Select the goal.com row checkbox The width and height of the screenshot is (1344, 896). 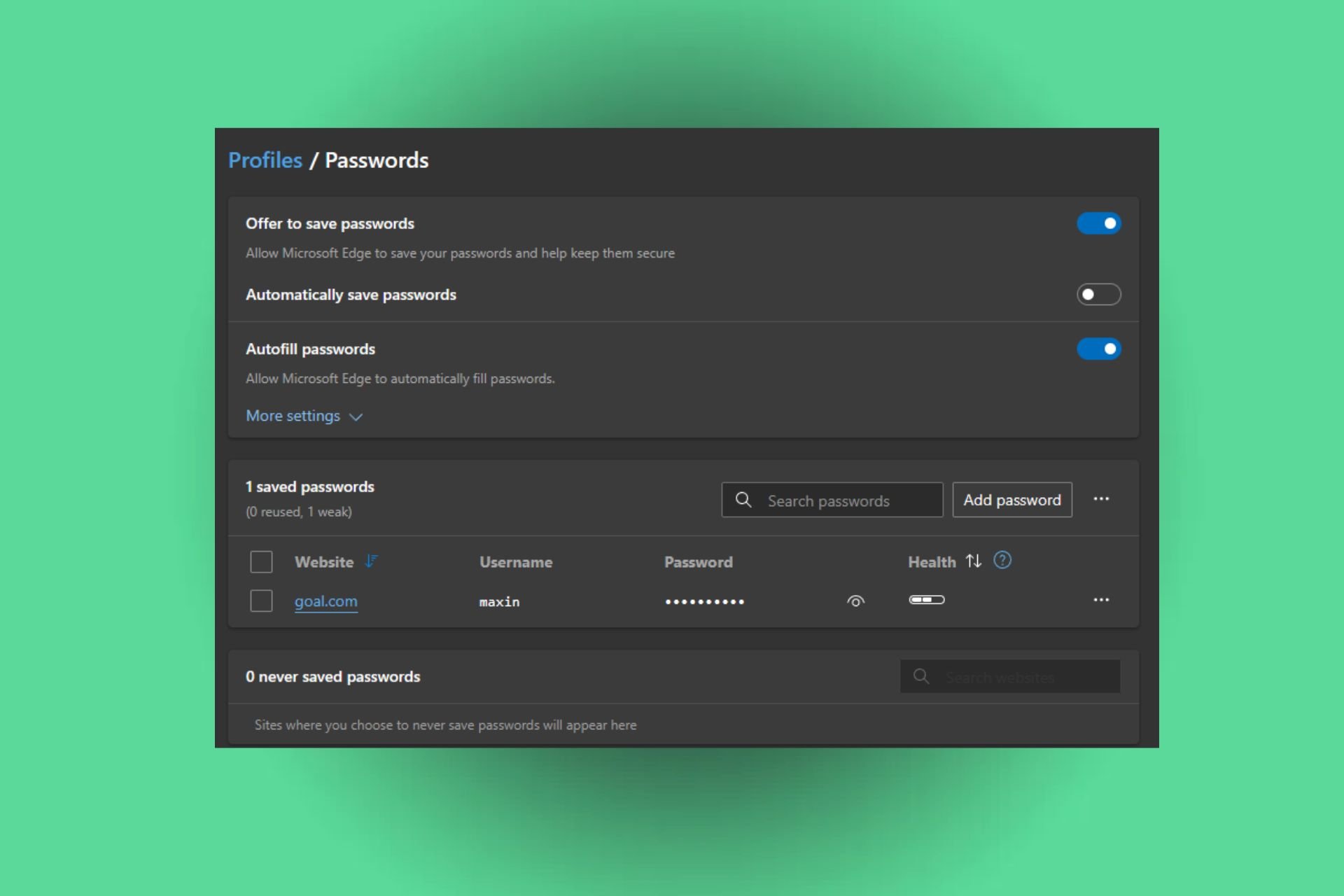pos(261,601)
